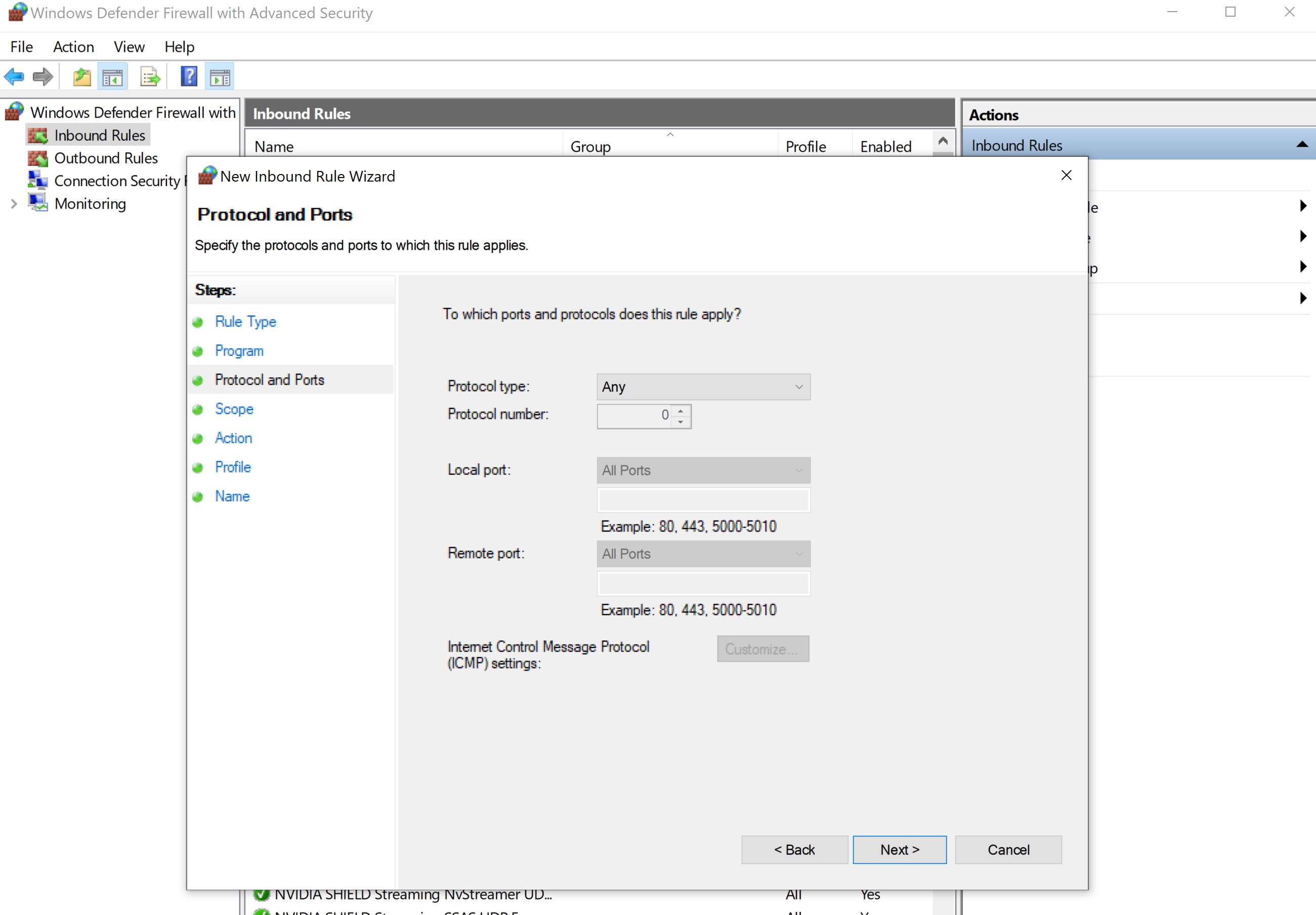Click the Up one level folder icon
This screenshot has width=1316, height=915.
82,77
